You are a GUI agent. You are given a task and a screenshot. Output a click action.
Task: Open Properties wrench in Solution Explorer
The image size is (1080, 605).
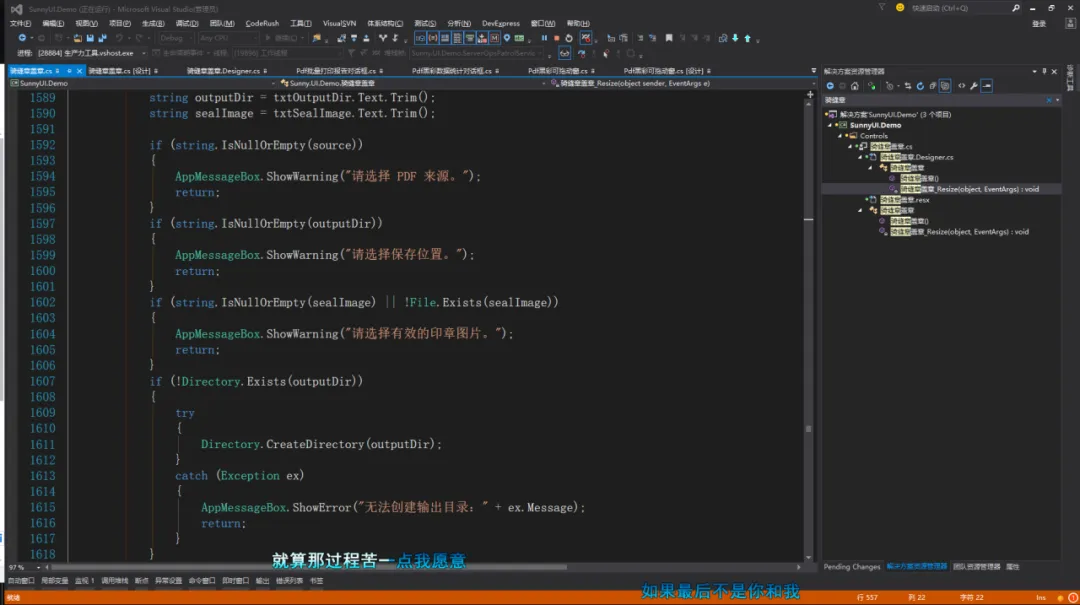974,86
